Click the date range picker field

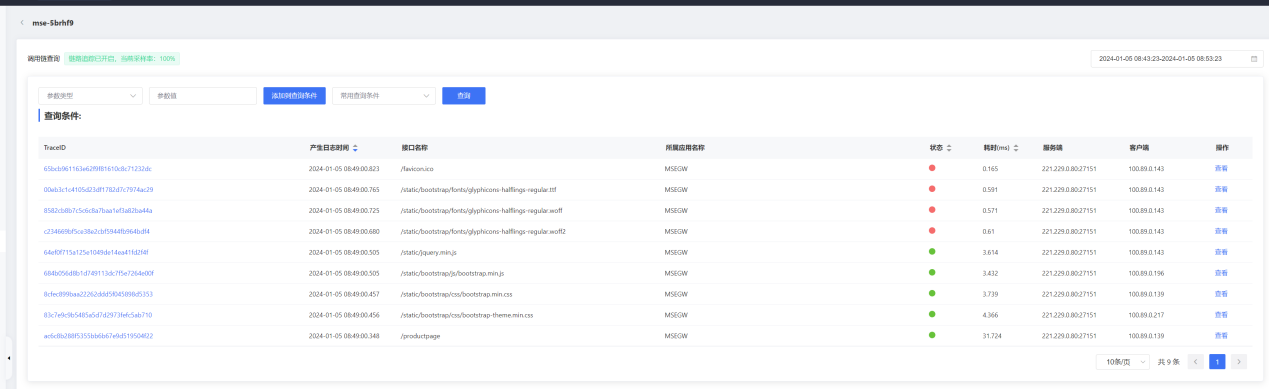[x=1176, y=59]
